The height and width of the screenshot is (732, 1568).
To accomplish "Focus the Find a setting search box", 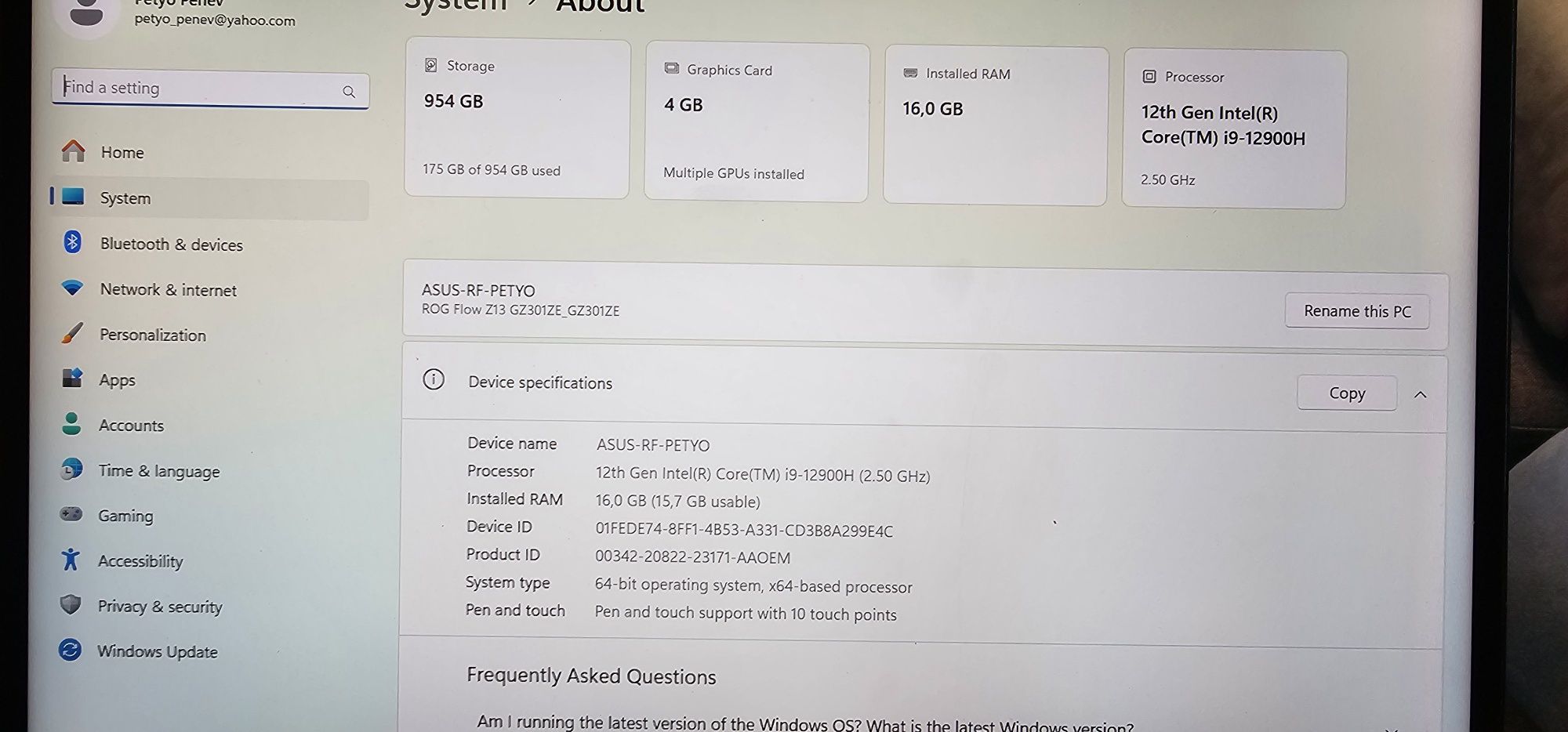I will tap(210, 88).
